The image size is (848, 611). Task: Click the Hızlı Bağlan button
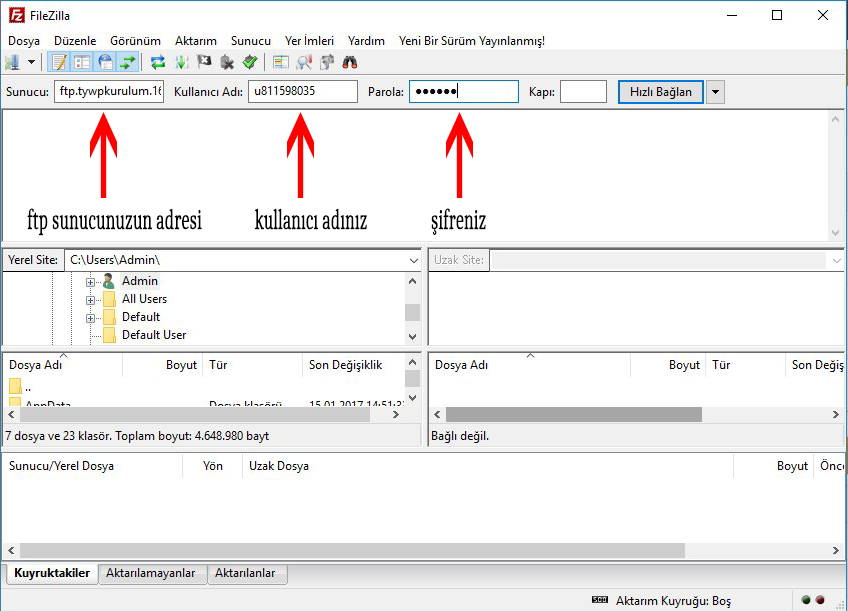point(661,92)
